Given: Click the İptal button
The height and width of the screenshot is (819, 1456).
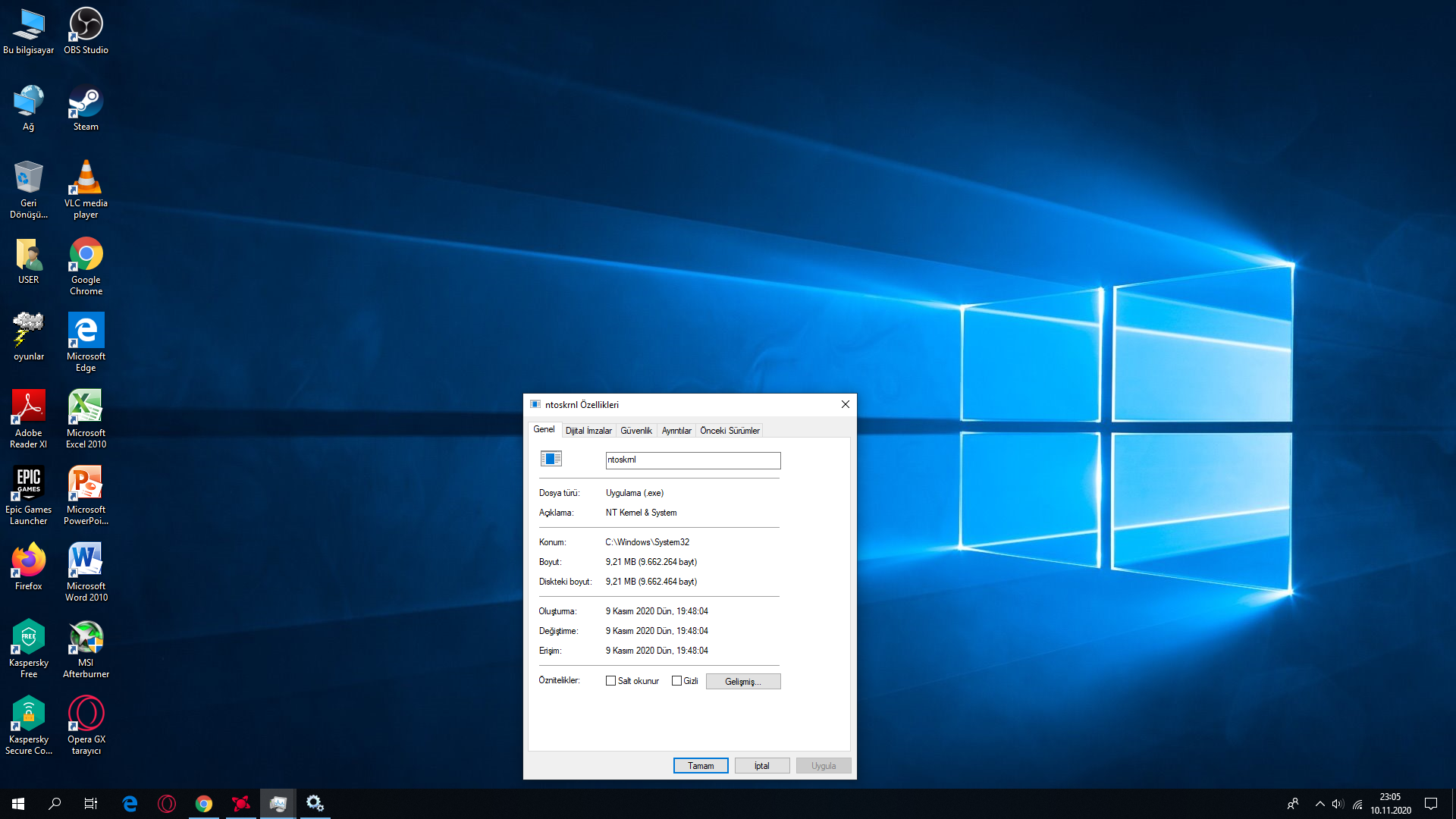Looking at the screenshot, I should 761,766.
